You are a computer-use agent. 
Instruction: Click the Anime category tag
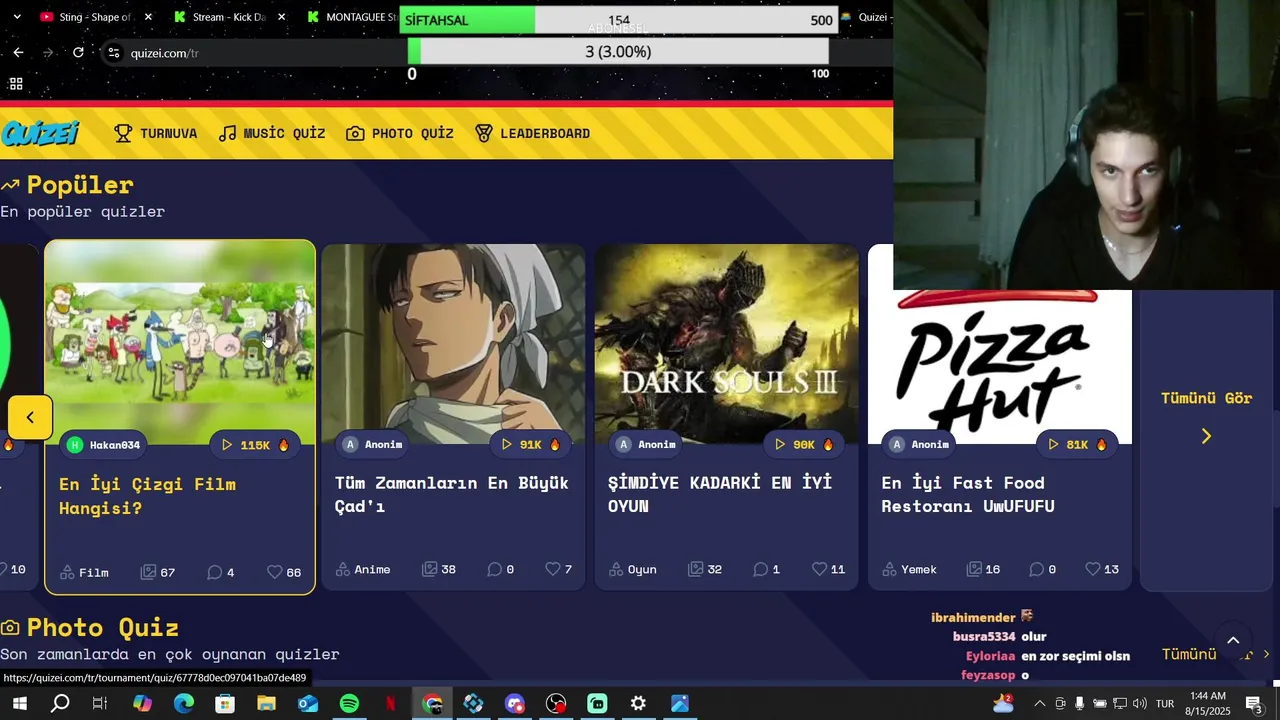(363, 569)
